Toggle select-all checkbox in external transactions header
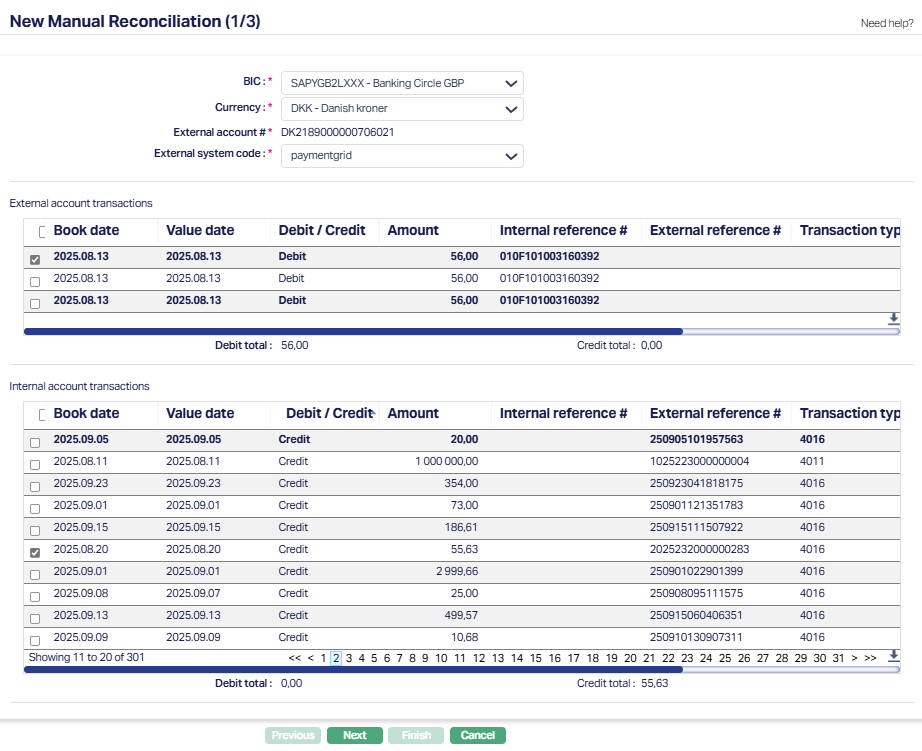The image size is (922, 751). pyautogui.click(x=41, y=232)
